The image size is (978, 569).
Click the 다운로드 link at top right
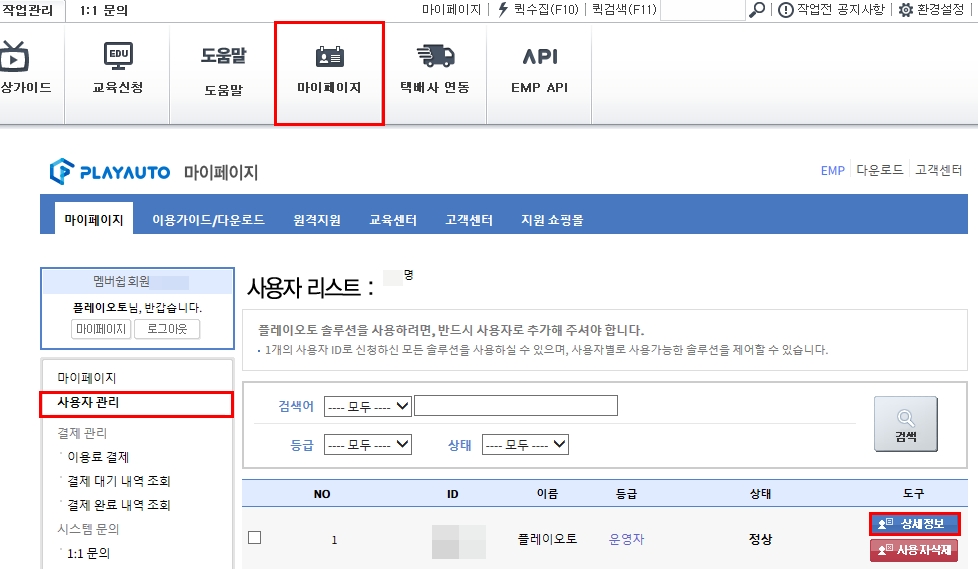tap(879, 170)
